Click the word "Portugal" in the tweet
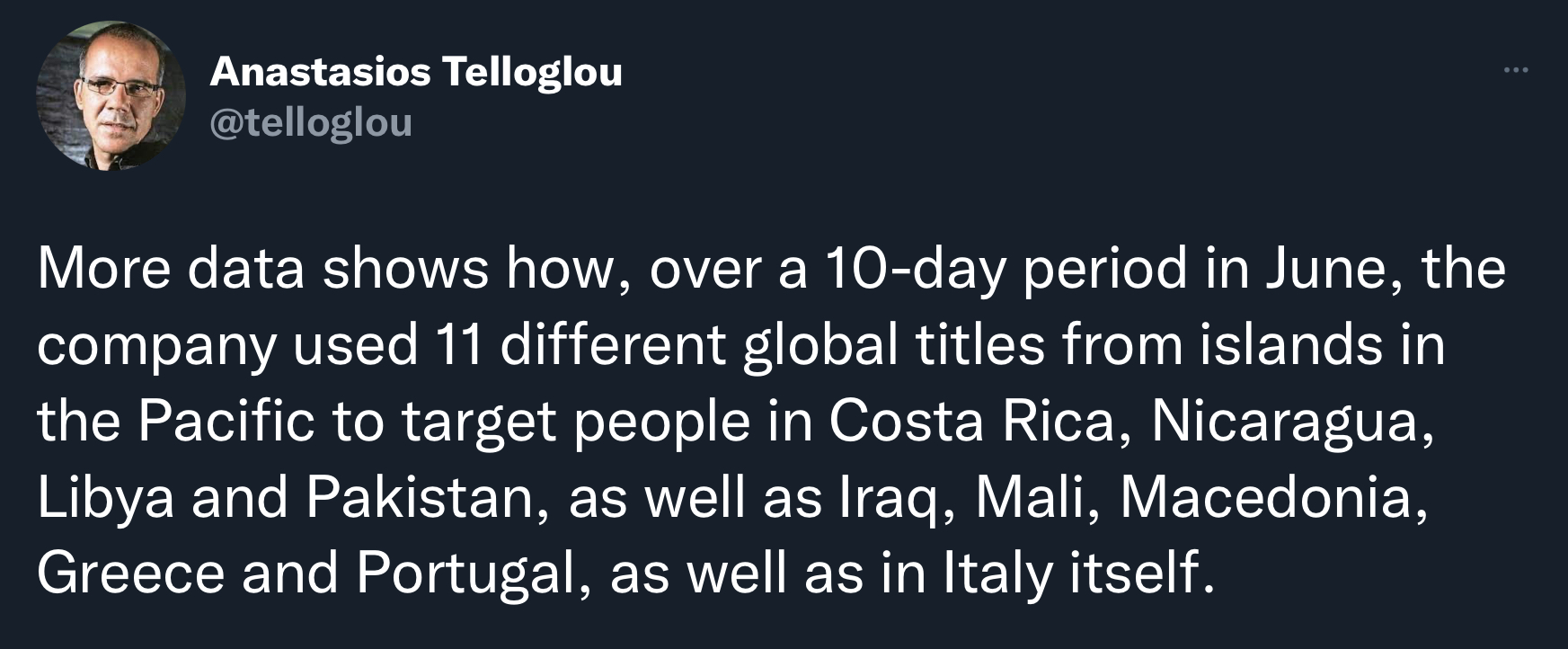 click(x=465, y=573)
